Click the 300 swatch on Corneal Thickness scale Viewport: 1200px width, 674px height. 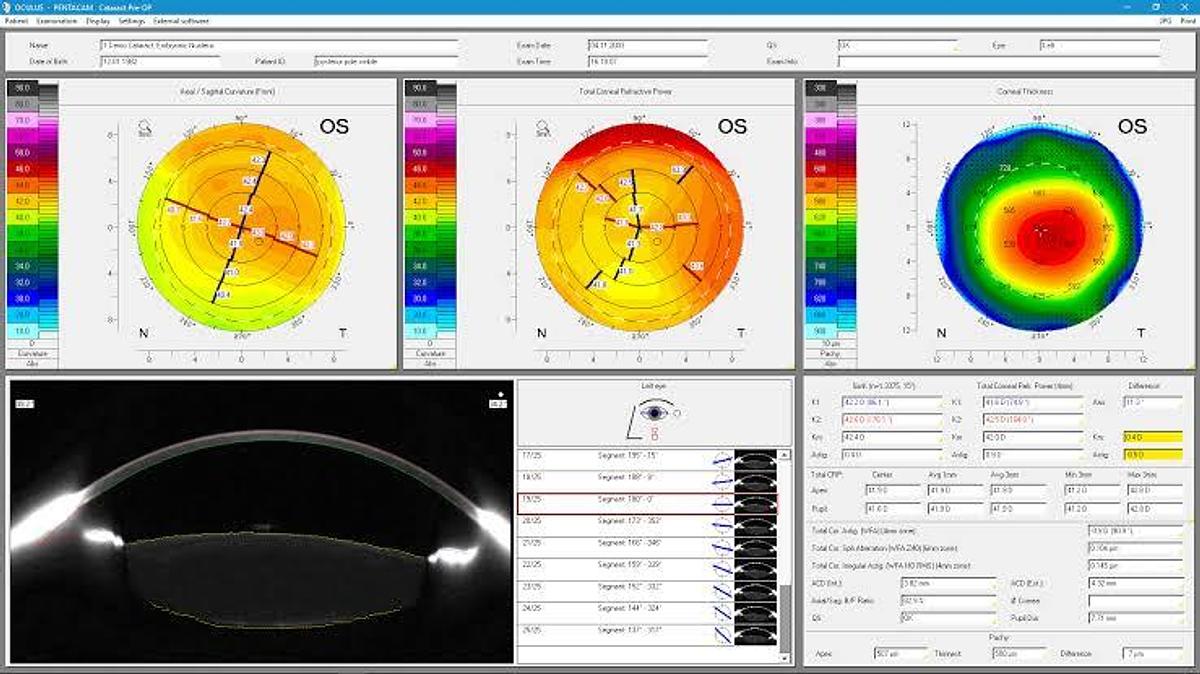820,88
